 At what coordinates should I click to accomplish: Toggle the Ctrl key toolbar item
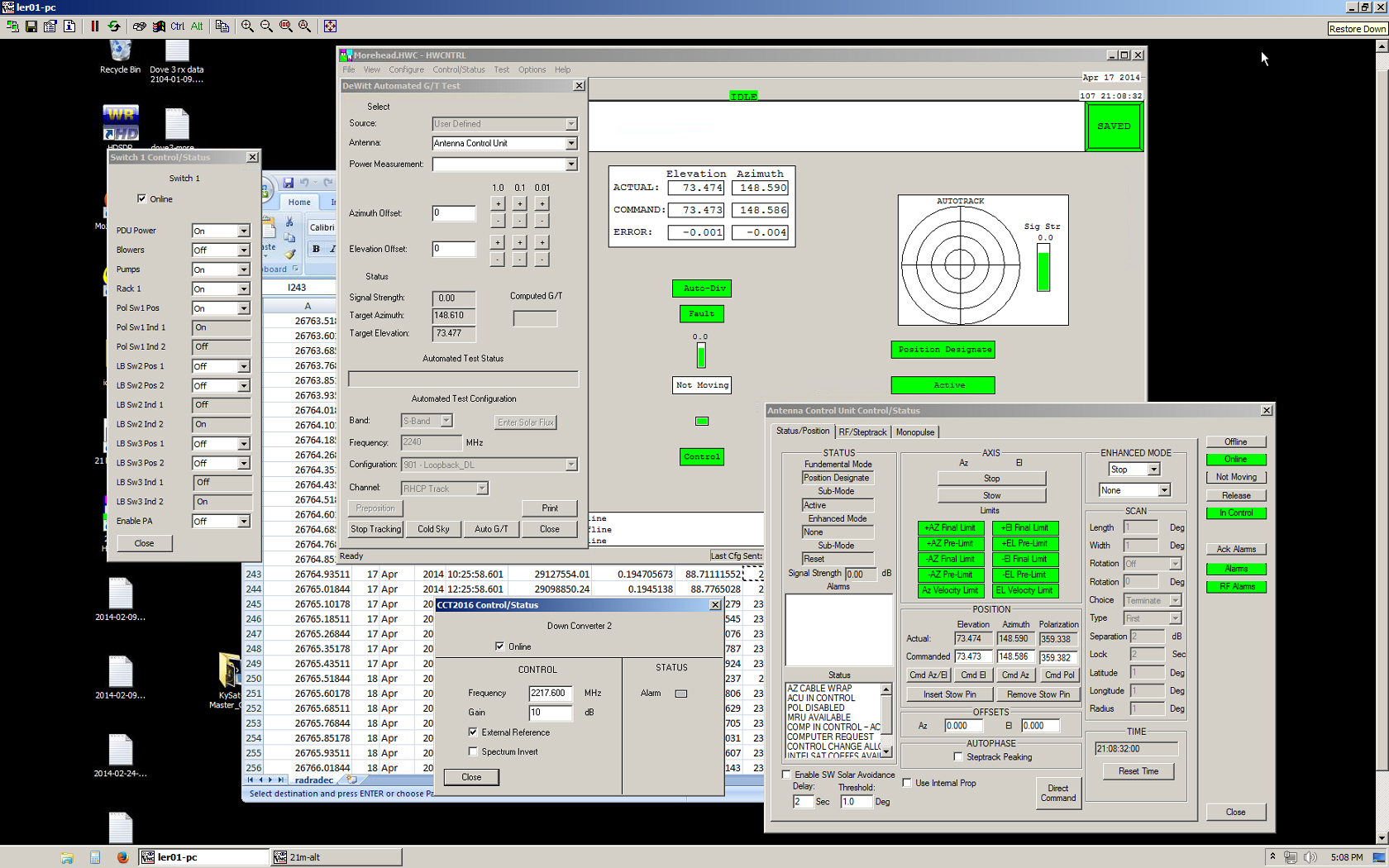coord(178,26)
